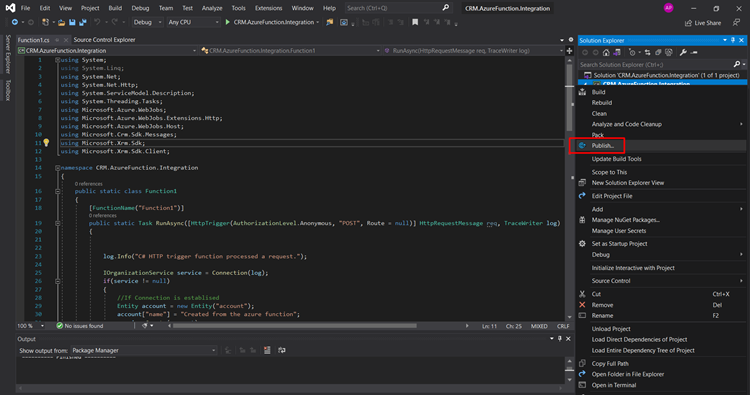Collapse the namespace block at line 14
Screen dimensions: 750x395
coord(57,168)
